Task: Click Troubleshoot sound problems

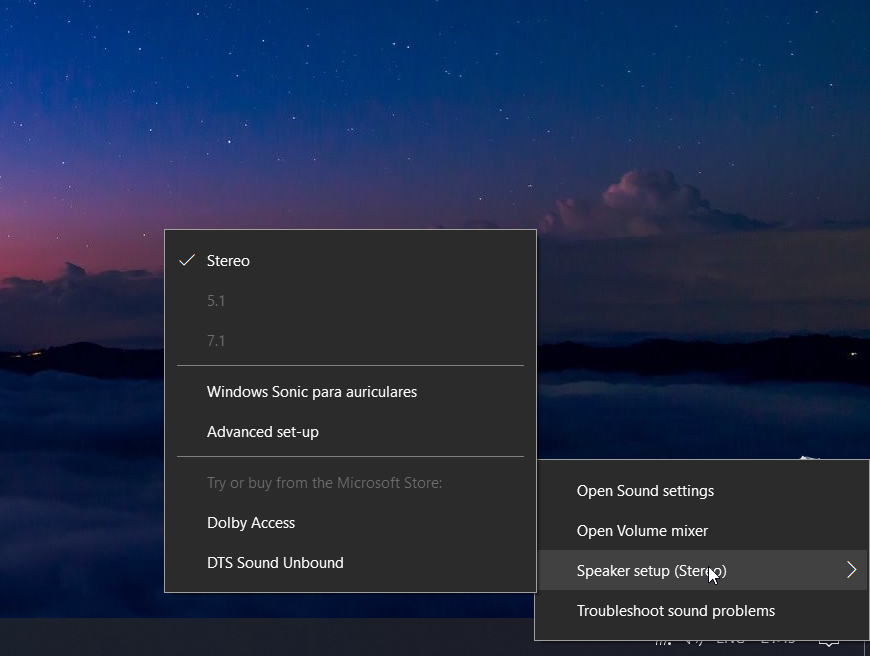Action: pyautogui.click(x=702, y=611)
